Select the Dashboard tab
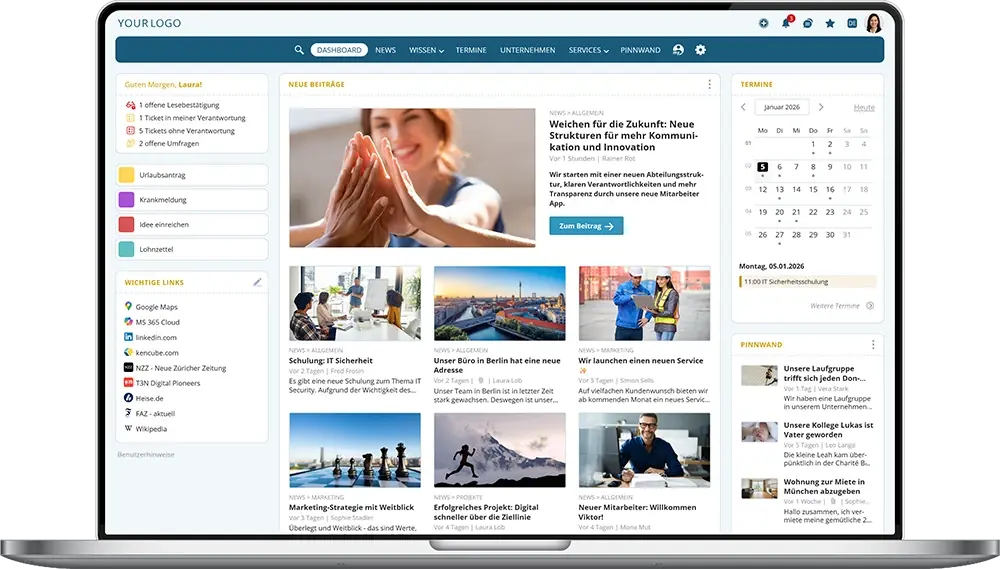Viewport: 1000px width, 569px height. coord(339,50)
